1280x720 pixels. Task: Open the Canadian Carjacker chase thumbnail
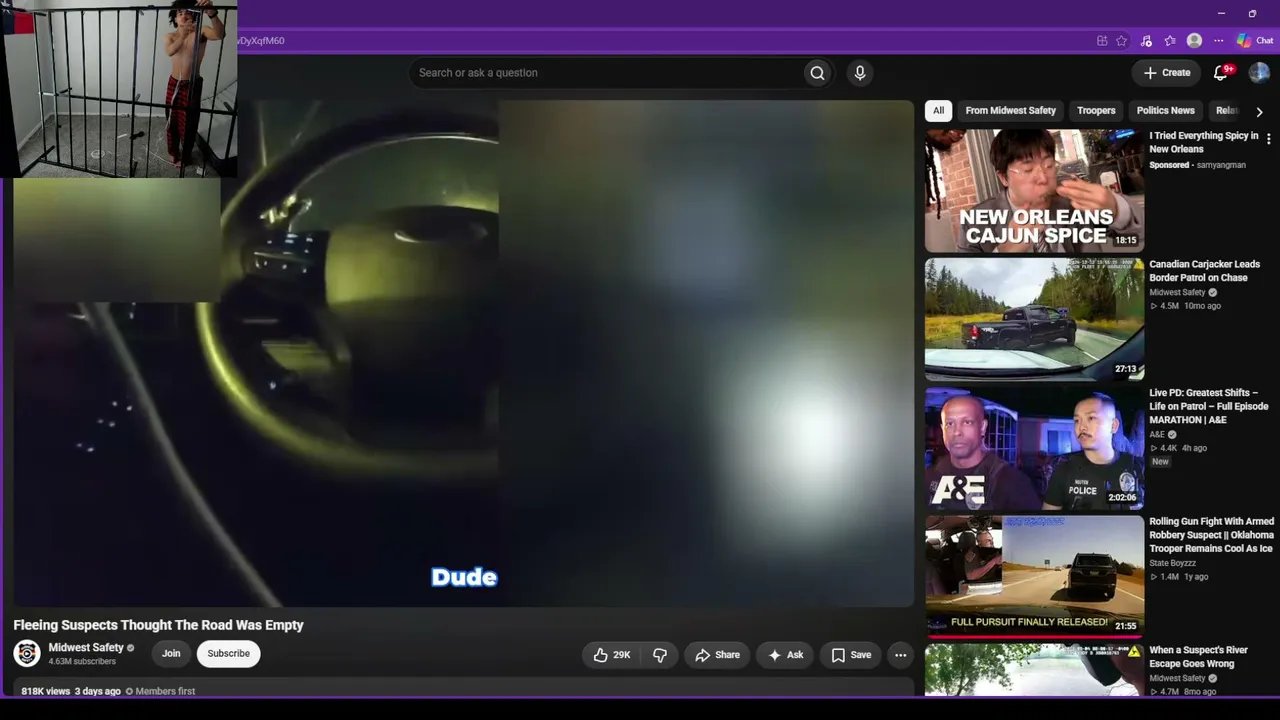click(x=1034, y=320)
